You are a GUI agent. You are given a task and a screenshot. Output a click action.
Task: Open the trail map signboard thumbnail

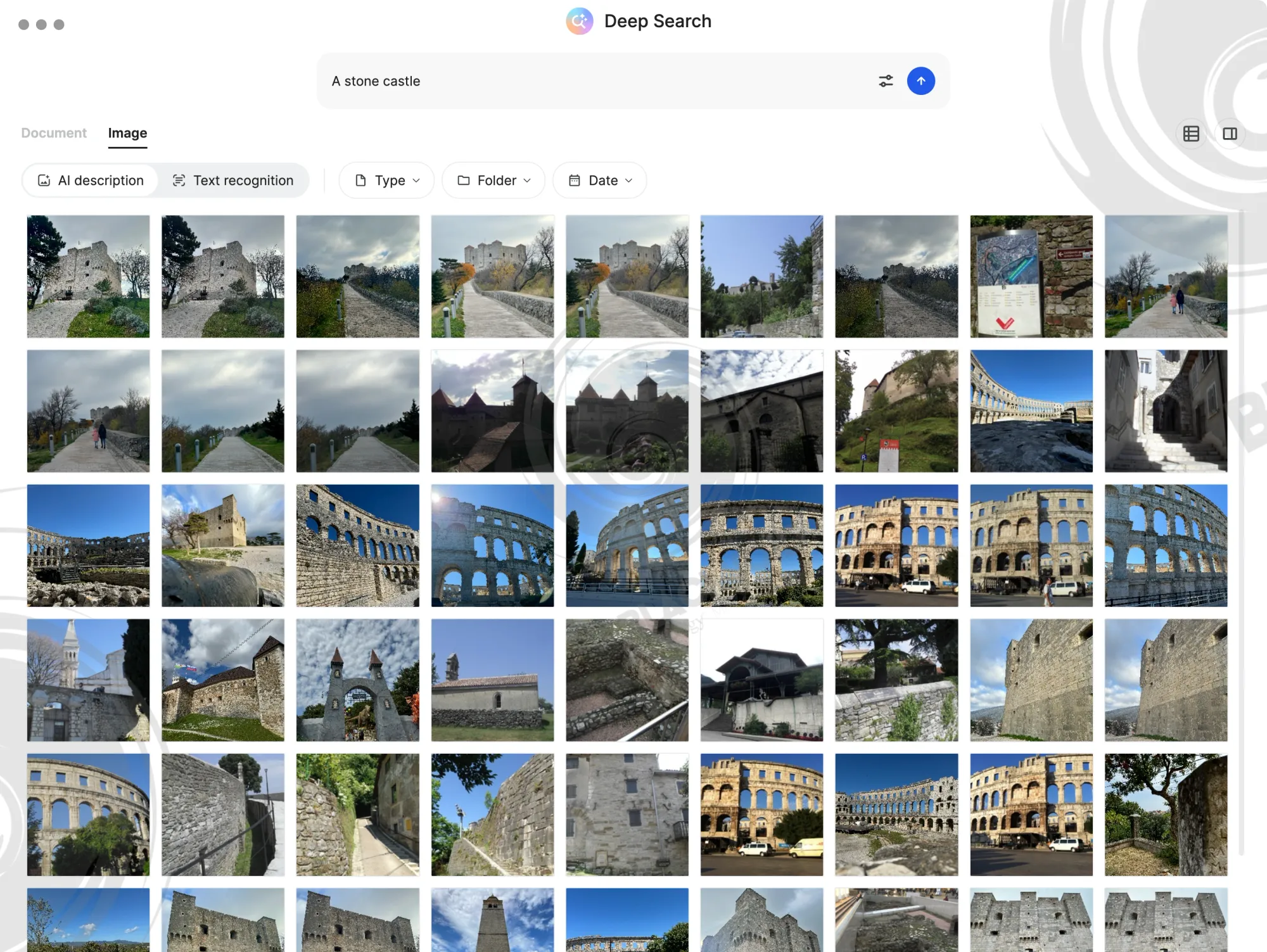[x=1031, y=276]
